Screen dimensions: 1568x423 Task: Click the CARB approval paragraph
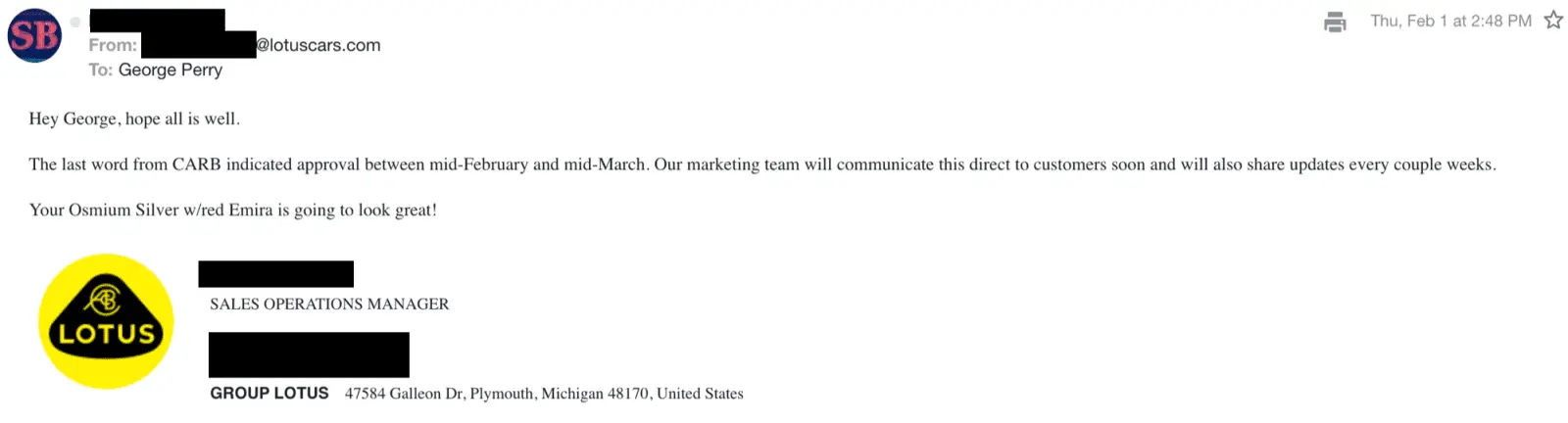pos(762,164)
